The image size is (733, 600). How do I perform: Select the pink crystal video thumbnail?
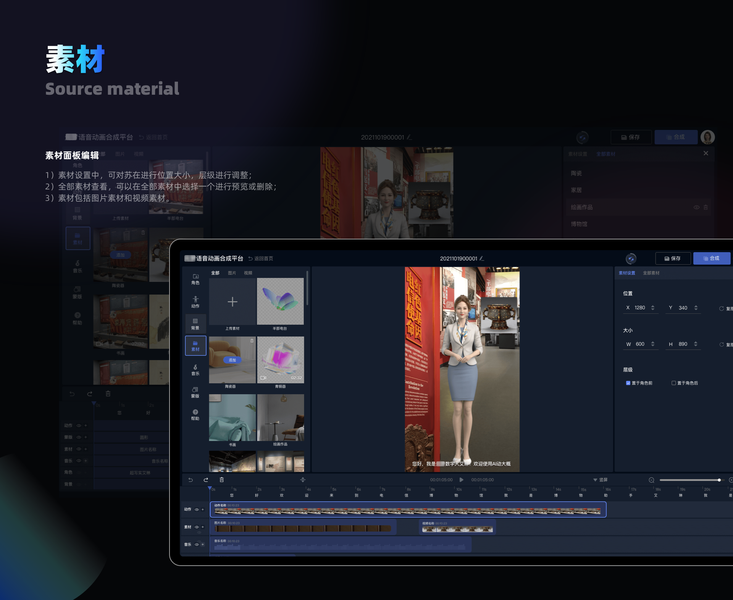point(280,360)
